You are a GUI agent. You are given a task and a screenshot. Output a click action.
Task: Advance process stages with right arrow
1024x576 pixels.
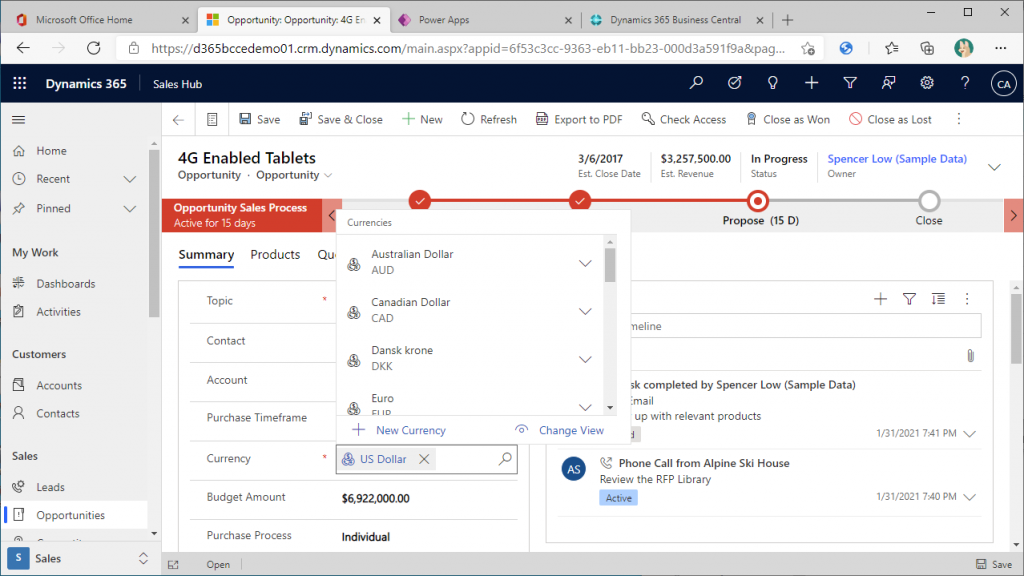1014,216
